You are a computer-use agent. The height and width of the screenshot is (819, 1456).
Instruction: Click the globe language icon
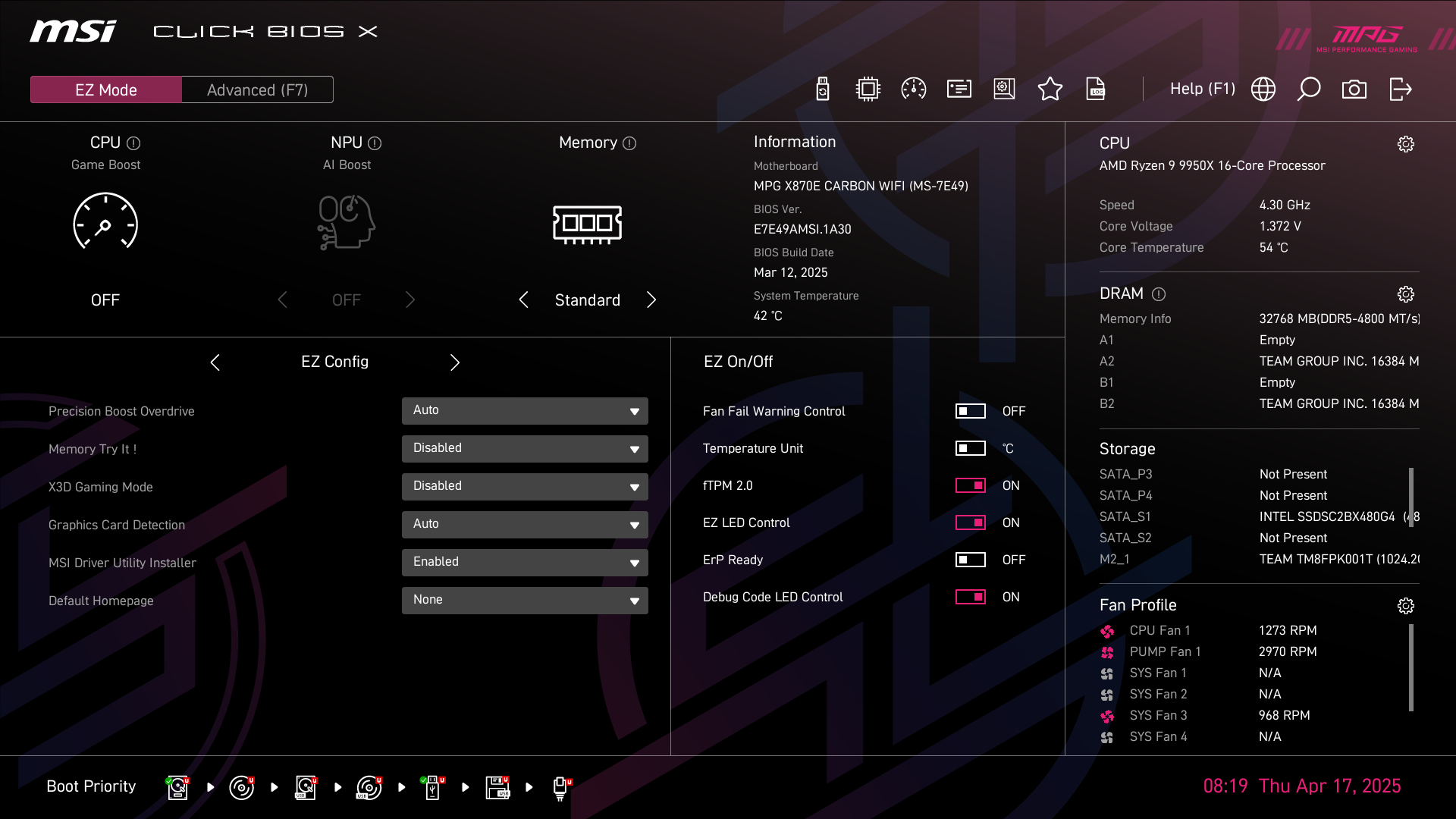point(1263,89)
